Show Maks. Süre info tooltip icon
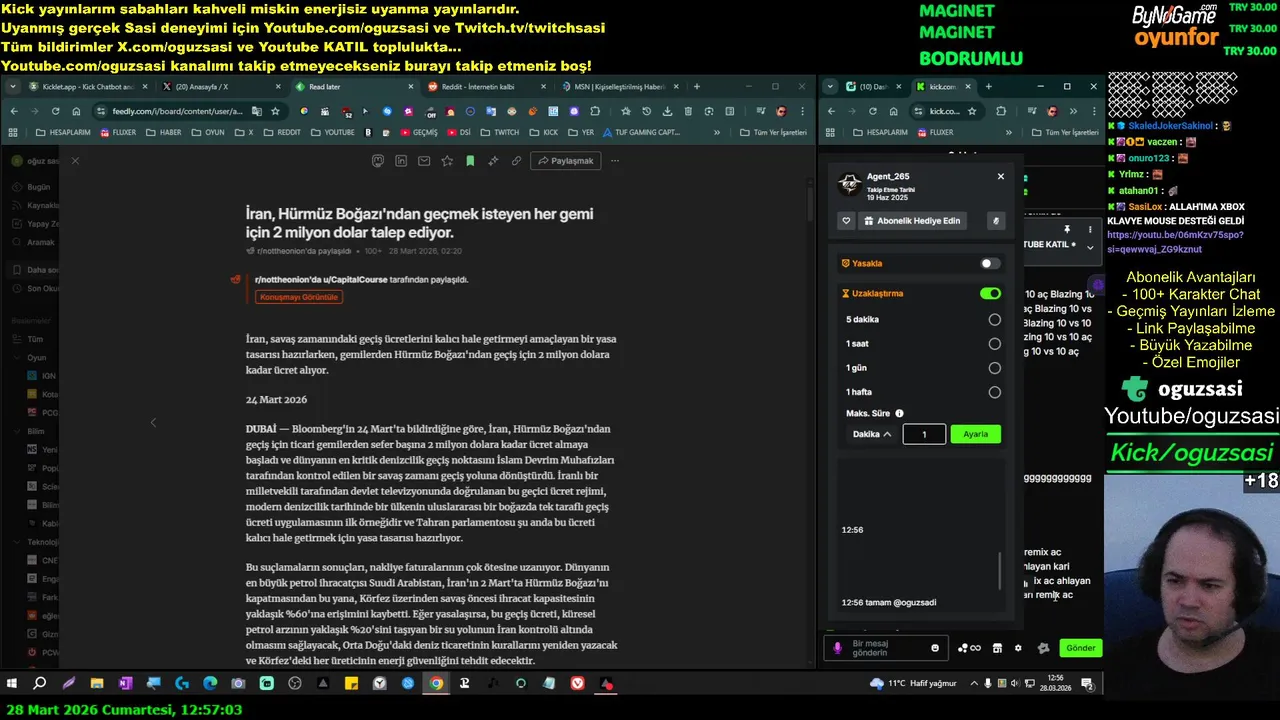This screenshot has height=720, width=1280. 899,413
